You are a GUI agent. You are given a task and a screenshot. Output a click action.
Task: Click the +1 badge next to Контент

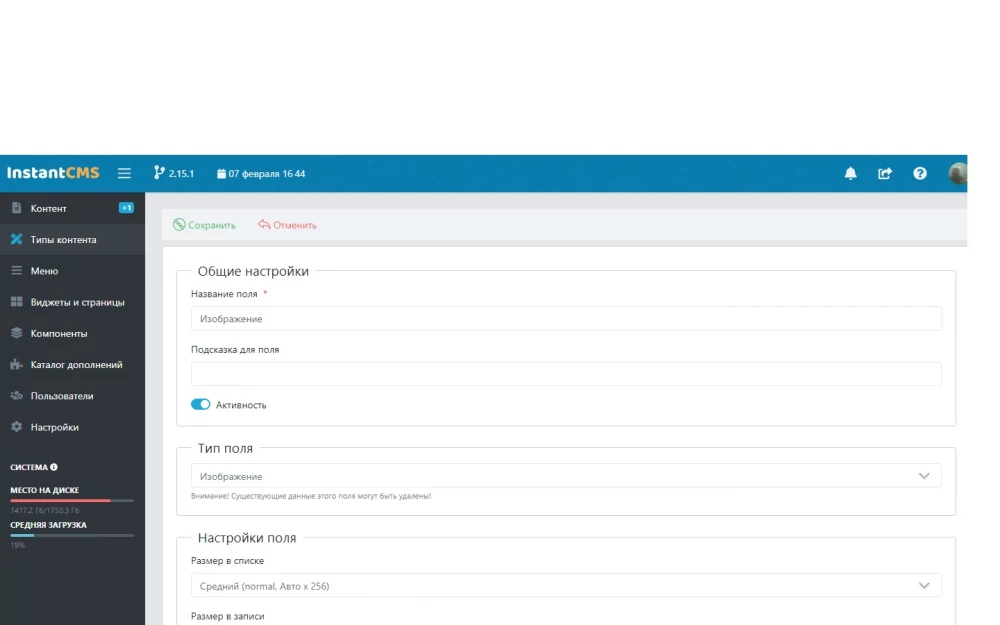pyautogui.click(x=126, y=208)
